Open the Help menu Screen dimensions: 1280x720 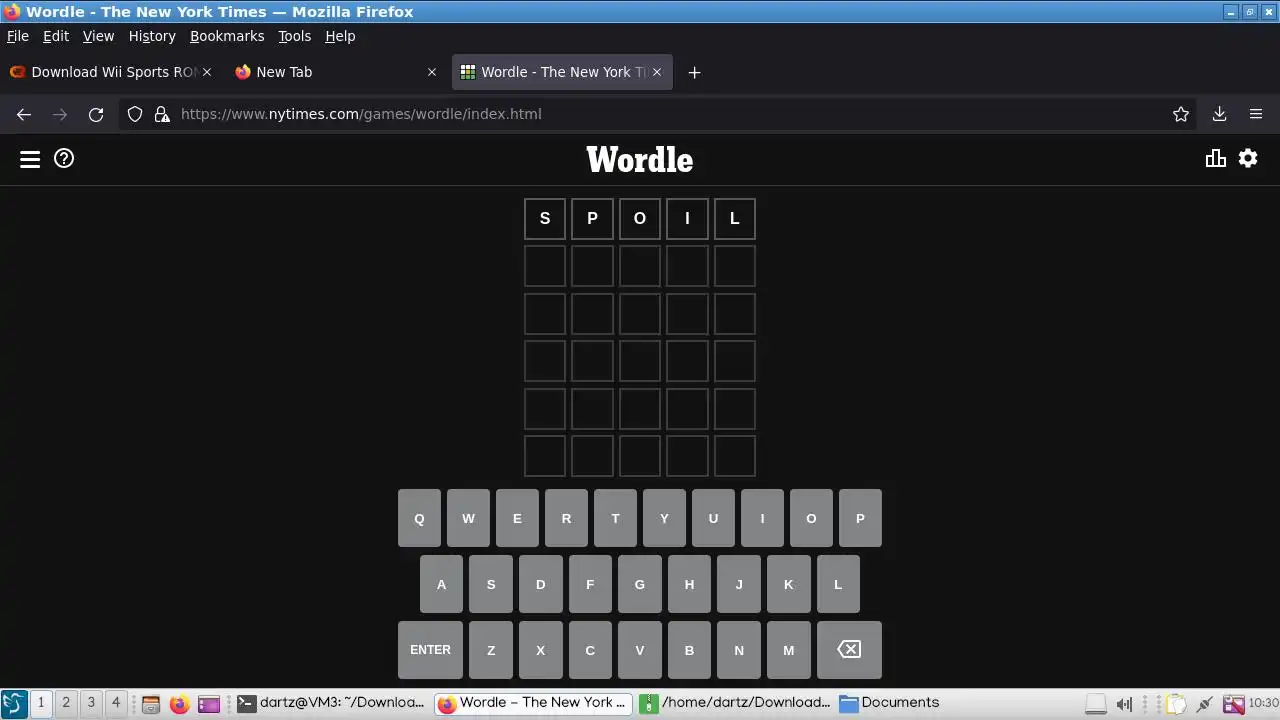tap(340, 36)
